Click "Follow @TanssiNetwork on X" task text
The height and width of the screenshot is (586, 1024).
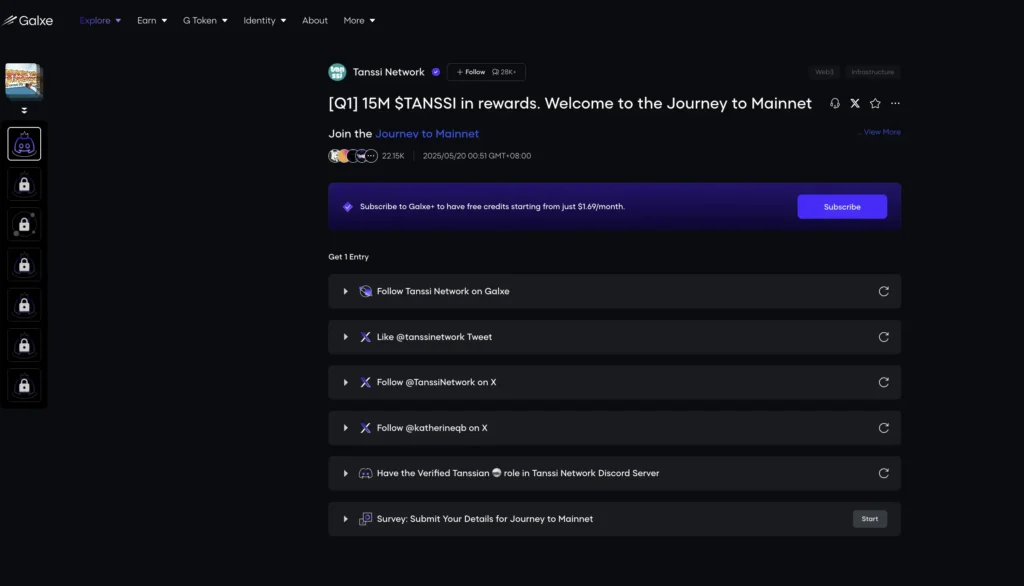[436, 382]
